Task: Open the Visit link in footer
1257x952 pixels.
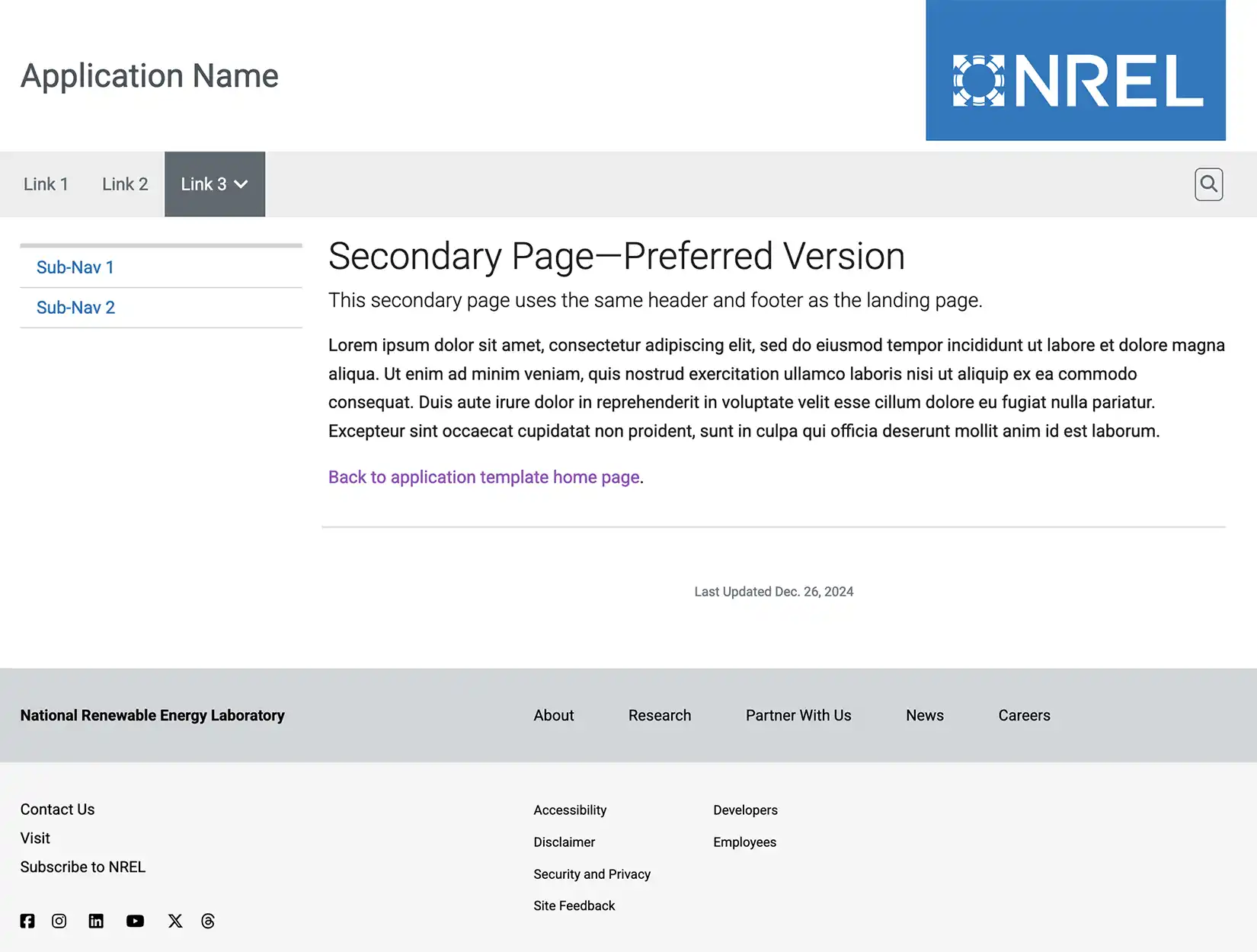Action: coord(35,839)
